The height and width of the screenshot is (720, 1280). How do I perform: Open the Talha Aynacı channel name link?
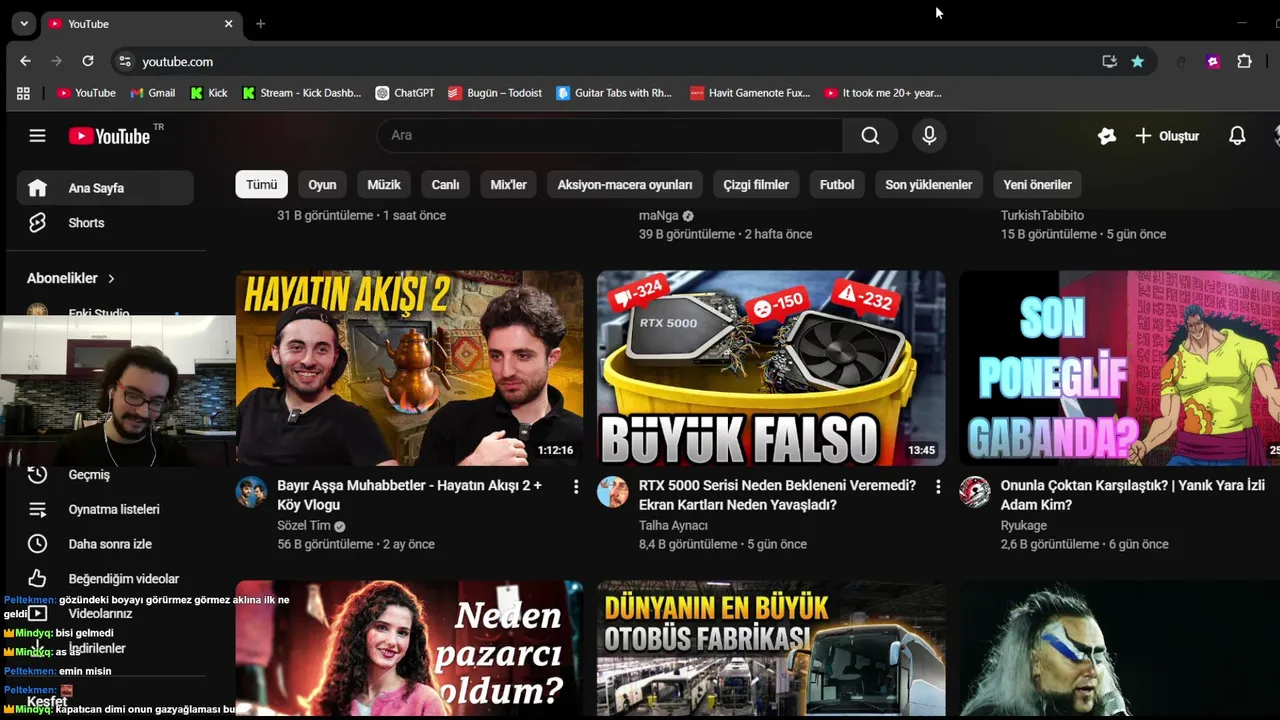(673, 525)
